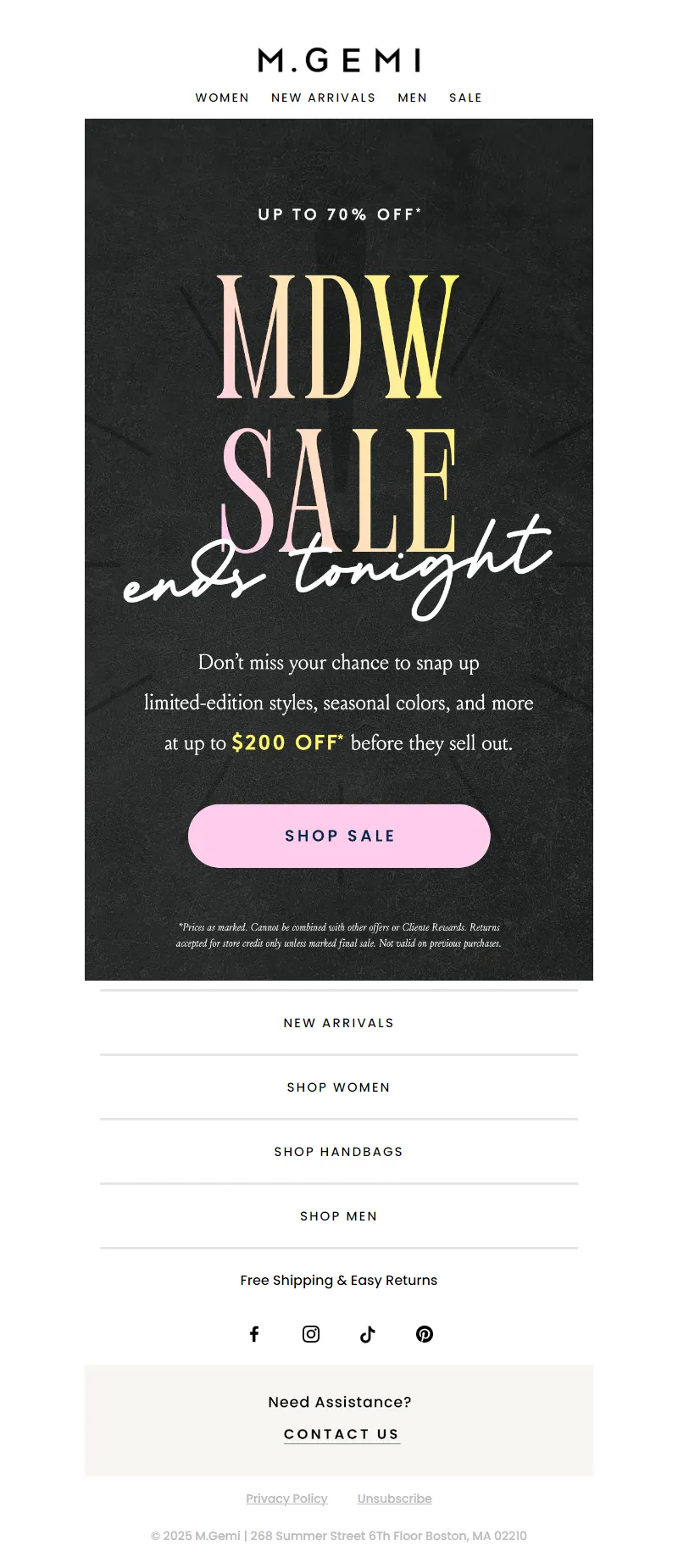Open the Pinterest social icon
Screen dimensions: 678x1568
pyautogui.click(x=425, y=1334)
